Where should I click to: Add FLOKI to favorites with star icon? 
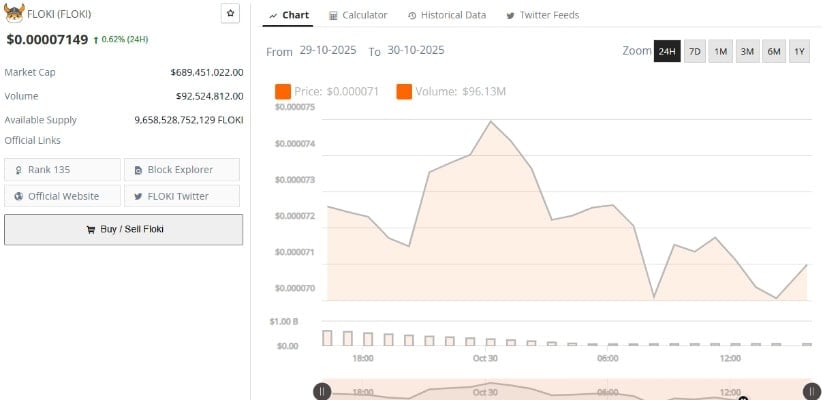230,14
